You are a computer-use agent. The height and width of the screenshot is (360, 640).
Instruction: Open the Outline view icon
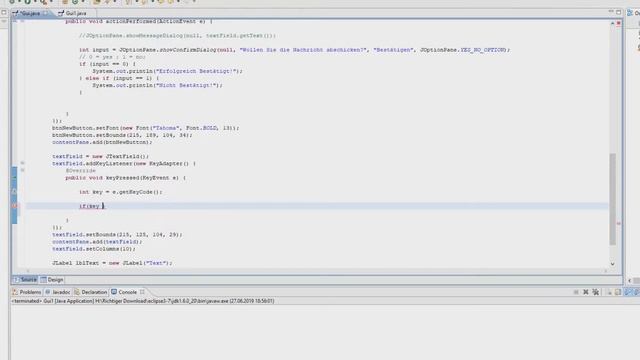630,13
